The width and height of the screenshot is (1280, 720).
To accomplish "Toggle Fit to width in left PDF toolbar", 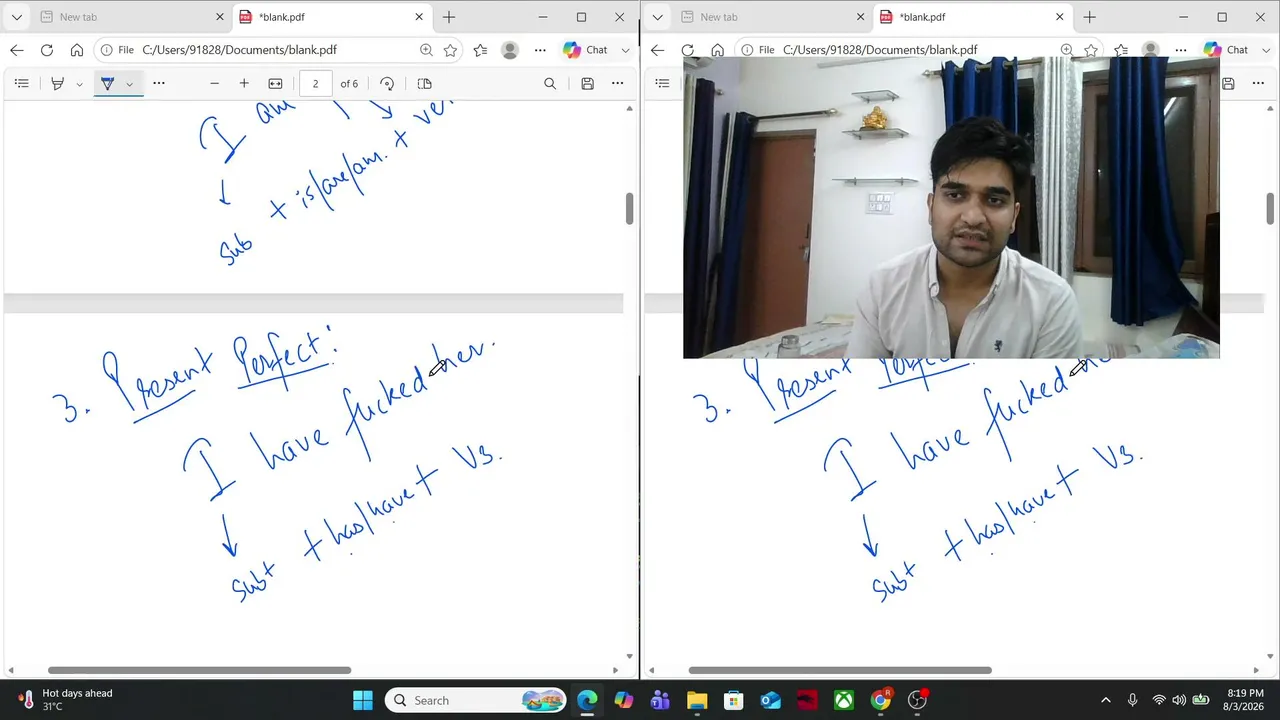I will click(275, 84).
